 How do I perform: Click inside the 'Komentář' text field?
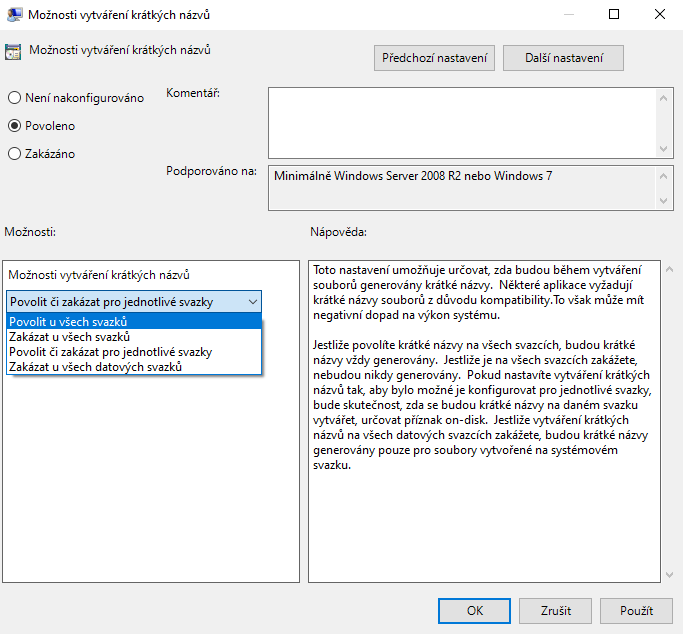(462, 121)
